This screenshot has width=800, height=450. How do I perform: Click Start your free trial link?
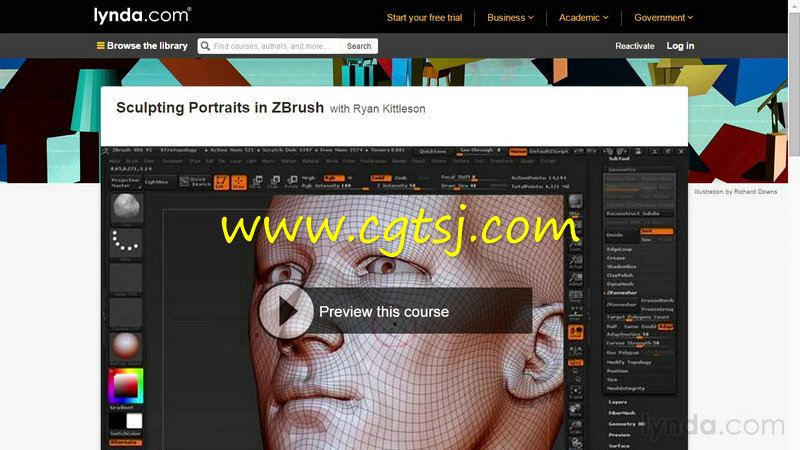pyautogui.click(x=424, y=17)
